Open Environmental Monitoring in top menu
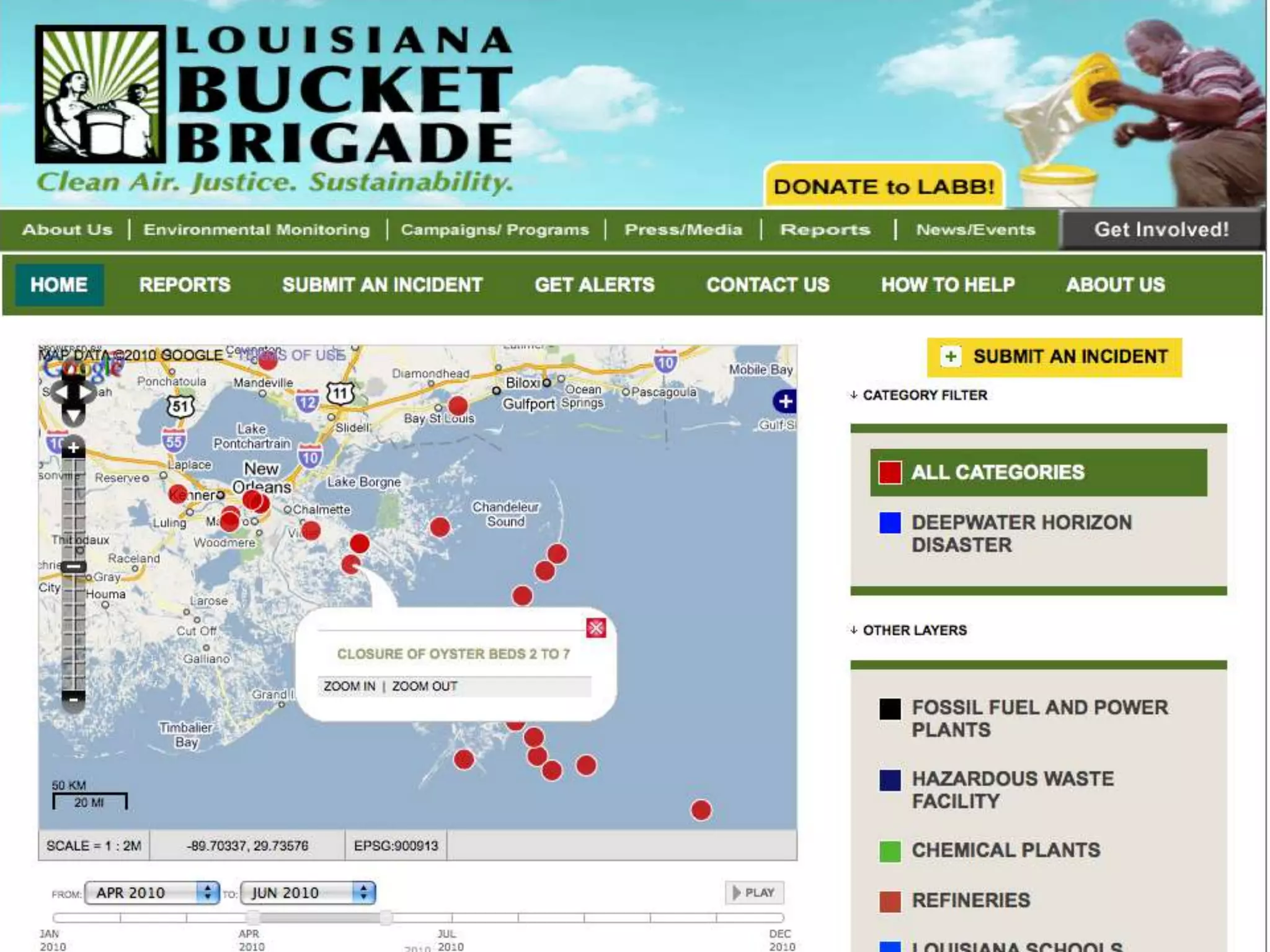The width and height of the screenshot is (1270, 952). tap(256, 230)
